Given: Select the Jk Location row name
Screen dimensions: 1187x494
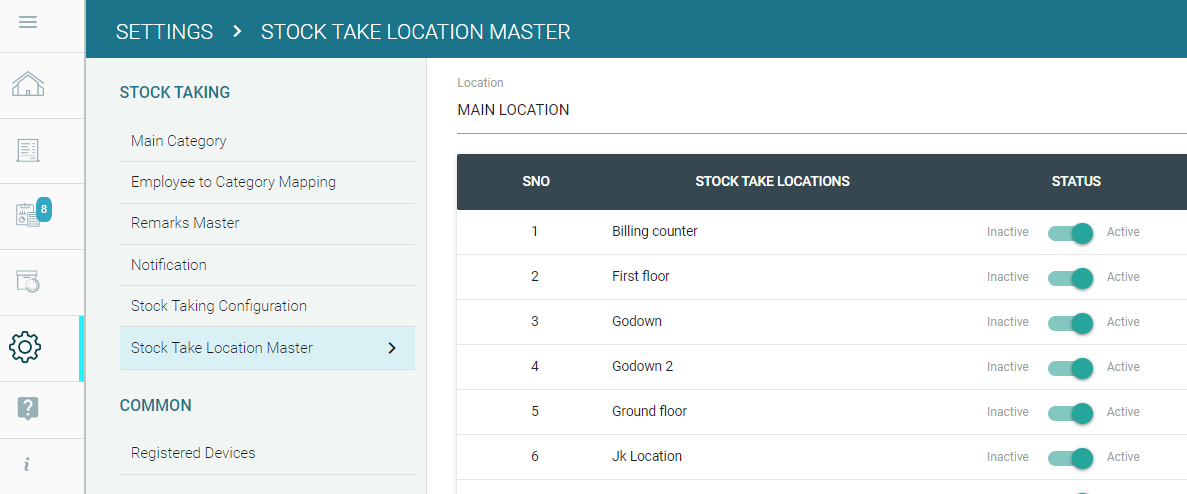Looking at the screenshot, I should (x=647, y=456).
